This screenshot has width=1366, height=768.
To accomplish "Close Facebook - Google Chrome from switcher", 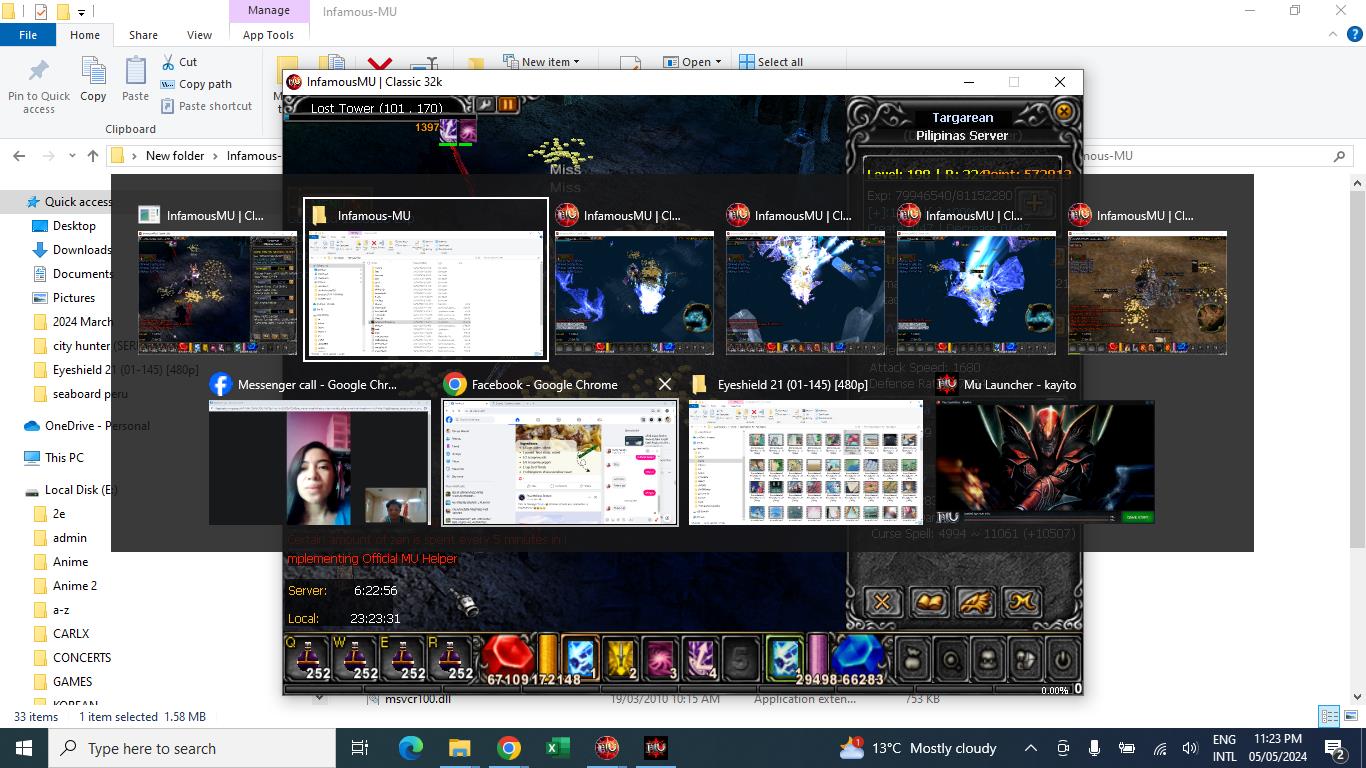I will [x=665, y=384].
